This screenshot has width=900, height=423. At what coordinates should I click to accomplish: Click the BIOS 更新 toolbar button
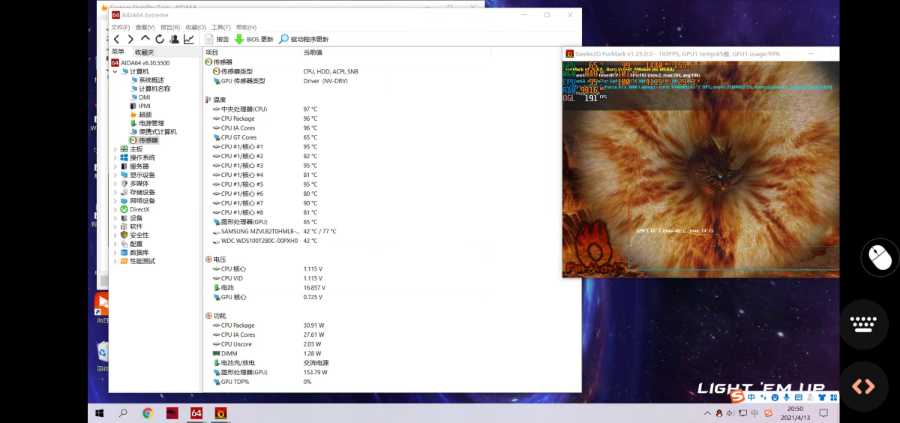point(254,39)
